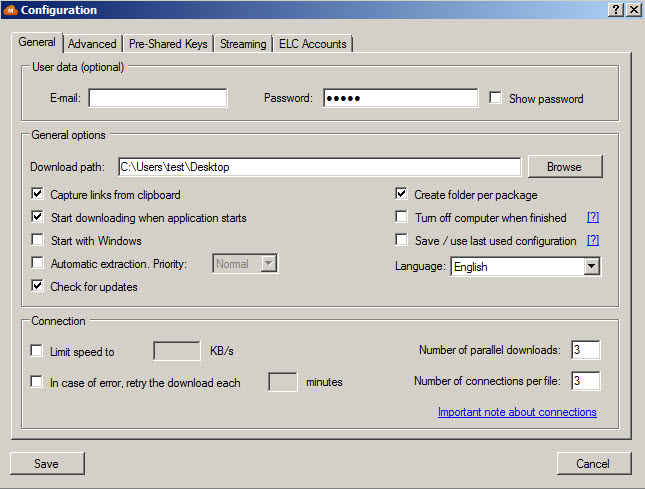Open the extraction Priority dropdown
This screenshot has width=645, height=489.
point(267,264)
